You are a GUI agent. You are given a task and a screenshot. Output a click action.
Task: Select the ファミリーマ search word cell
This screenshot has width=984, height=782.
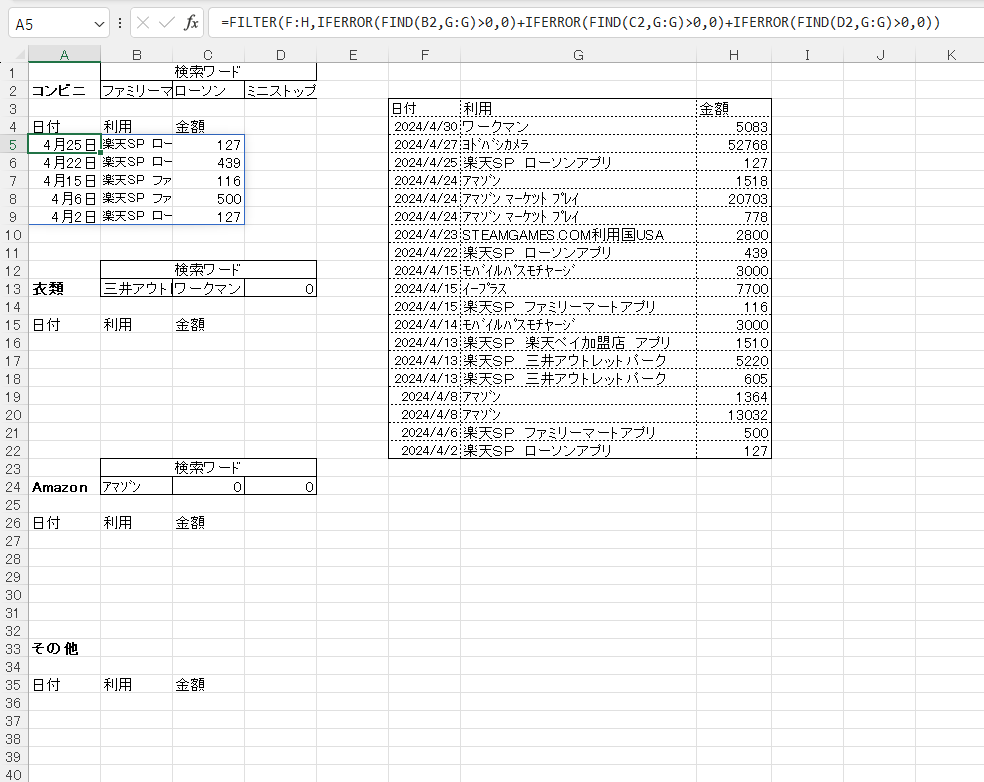click(136, 91)
